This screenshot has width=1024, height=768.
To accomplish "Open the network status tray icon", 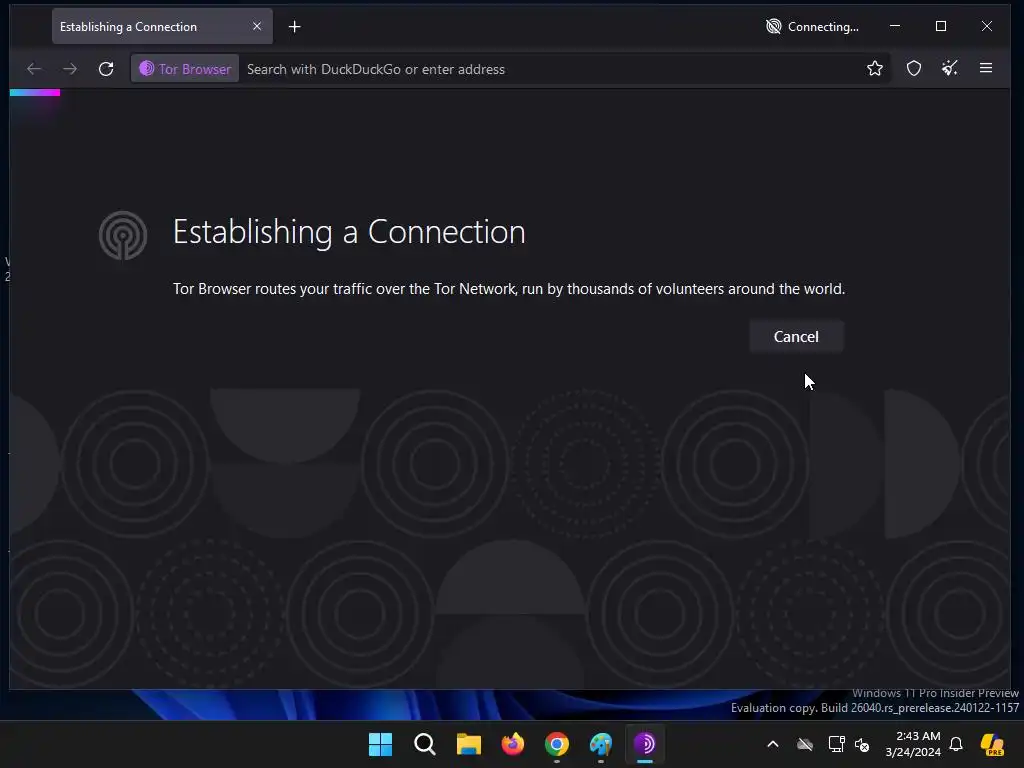I will [x=836, y=744].
